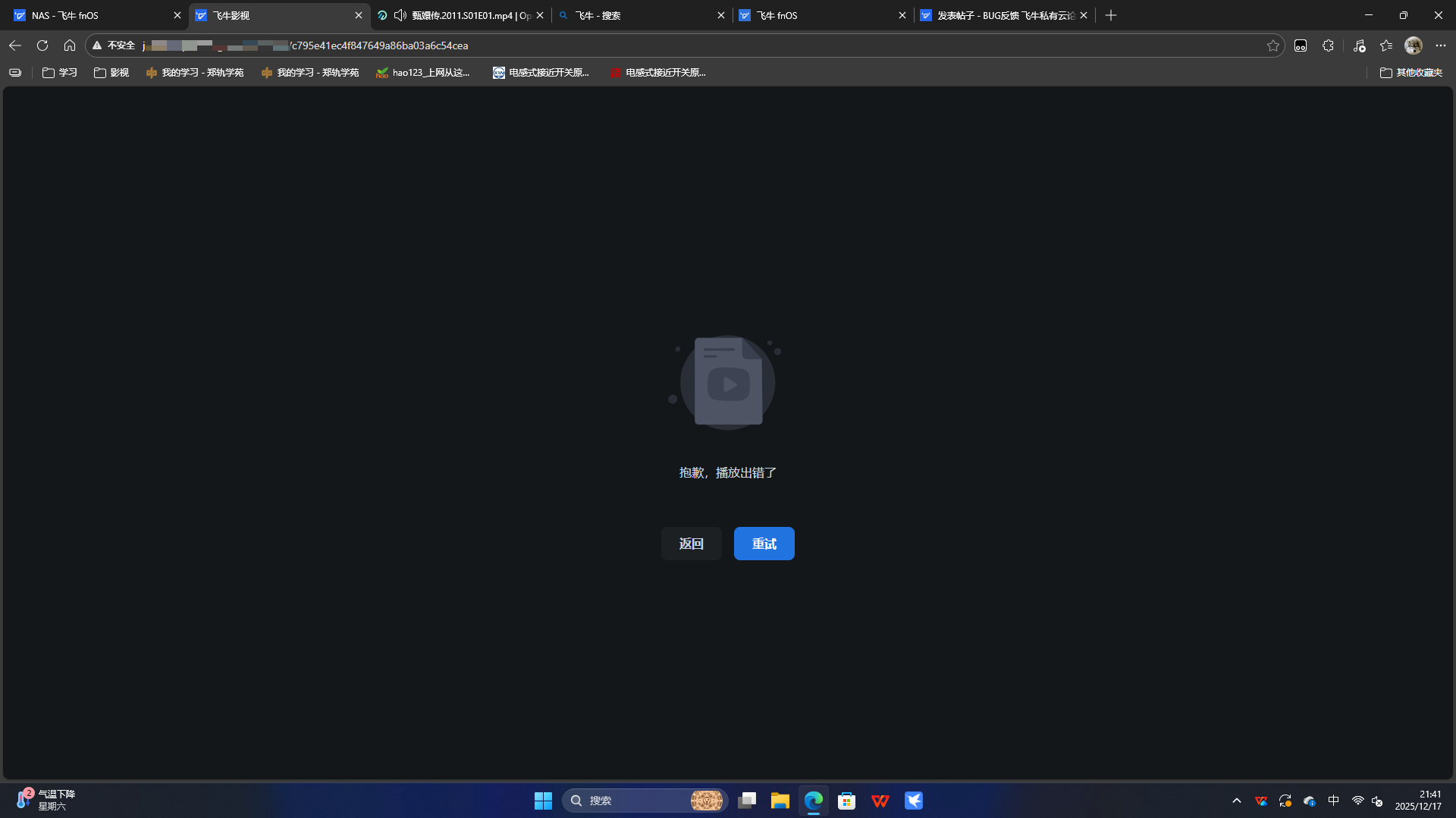Image resolution: width=1456 pixels, height=818 pixels.
Task: Open a new tab with plus button
Action: point(1111,15)
